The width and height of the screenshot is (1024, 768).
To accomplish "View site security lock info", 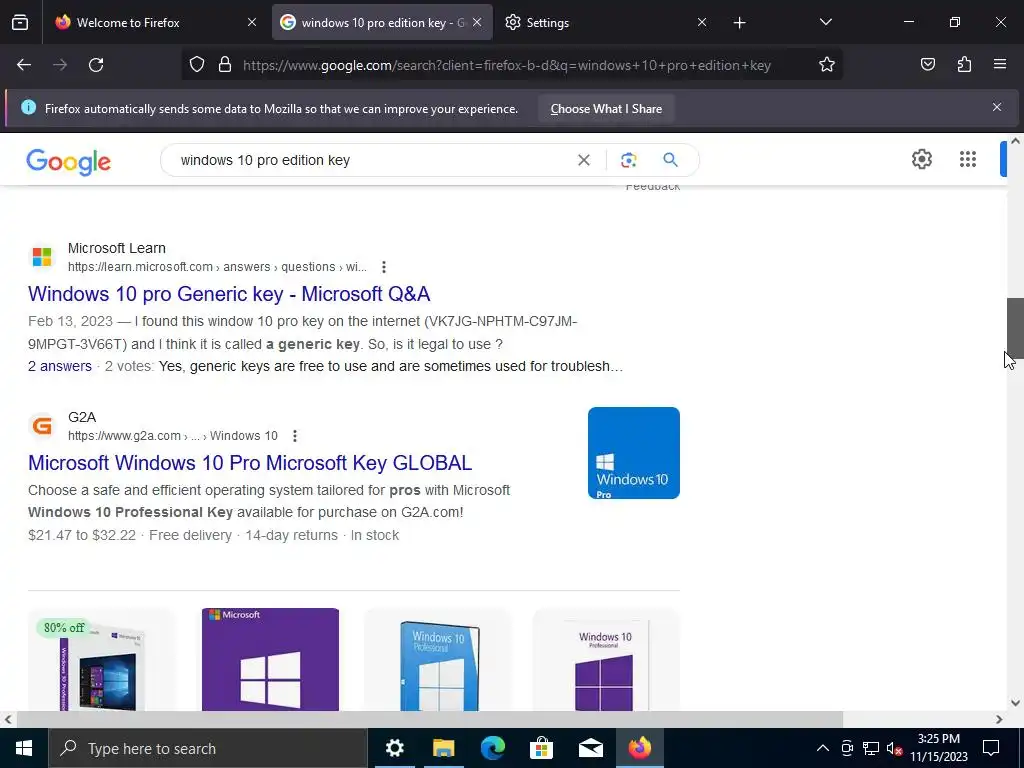I will 225,65.
